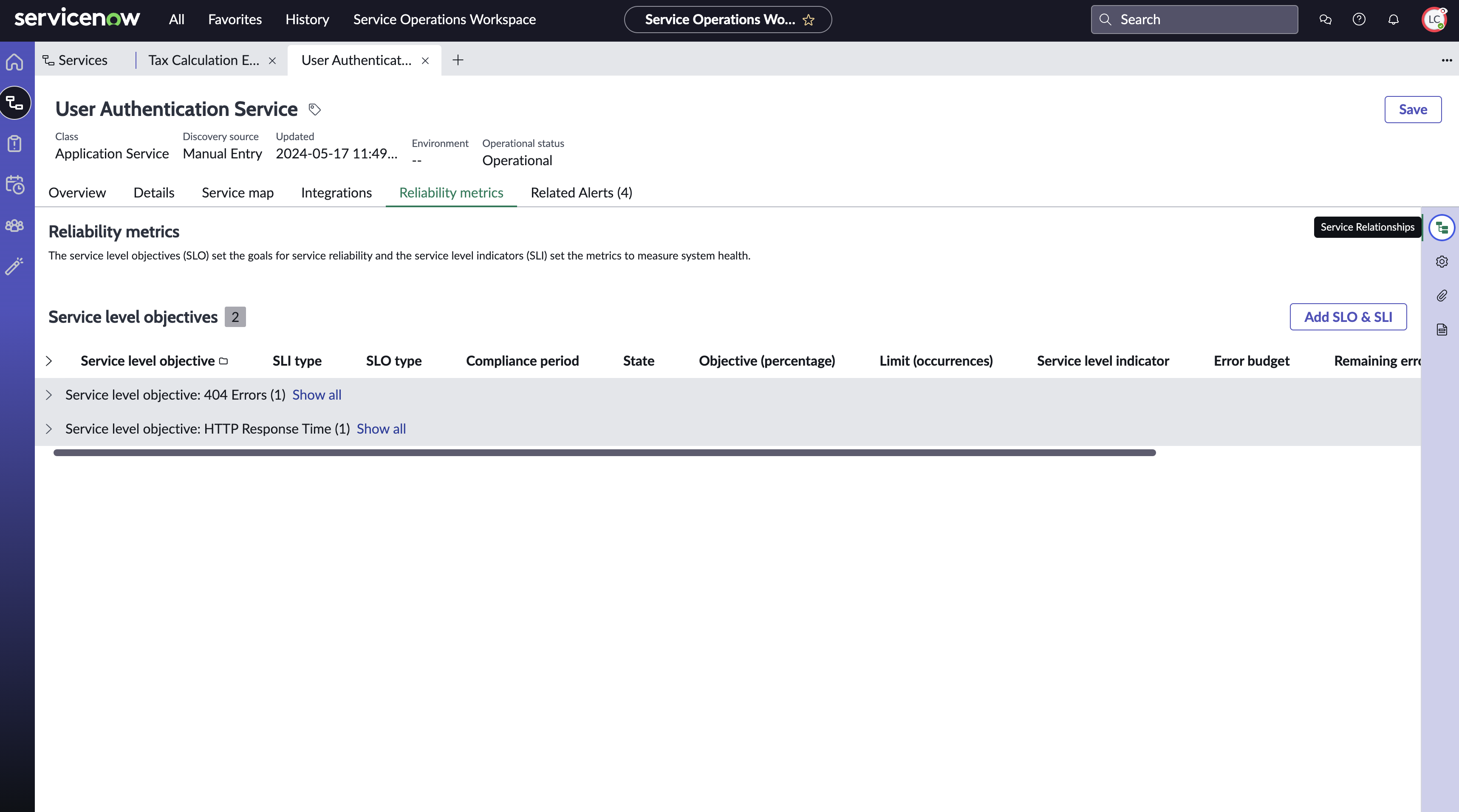
Task: Select the Services list sidebar icon
Action: [x=15, y=102]
